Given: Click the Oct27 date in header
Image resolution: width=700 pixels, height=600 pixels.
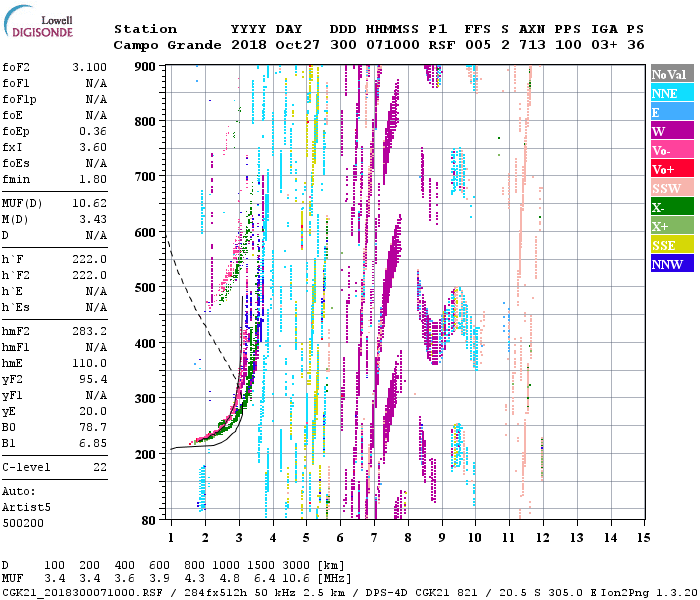Looking at the screenshot, I should point(298,45).
